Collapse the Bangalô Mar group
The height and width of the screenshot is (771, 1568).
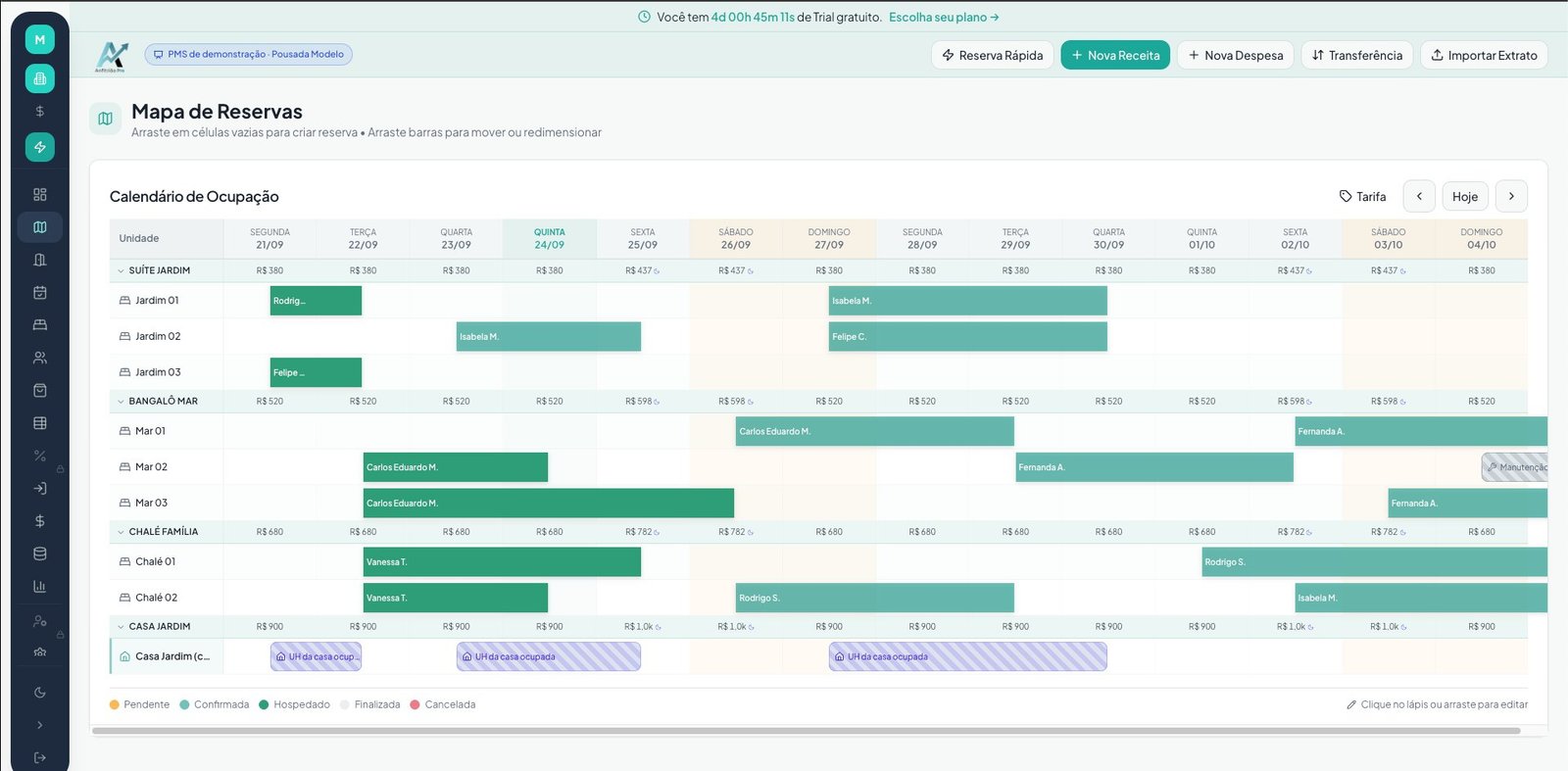122,401
